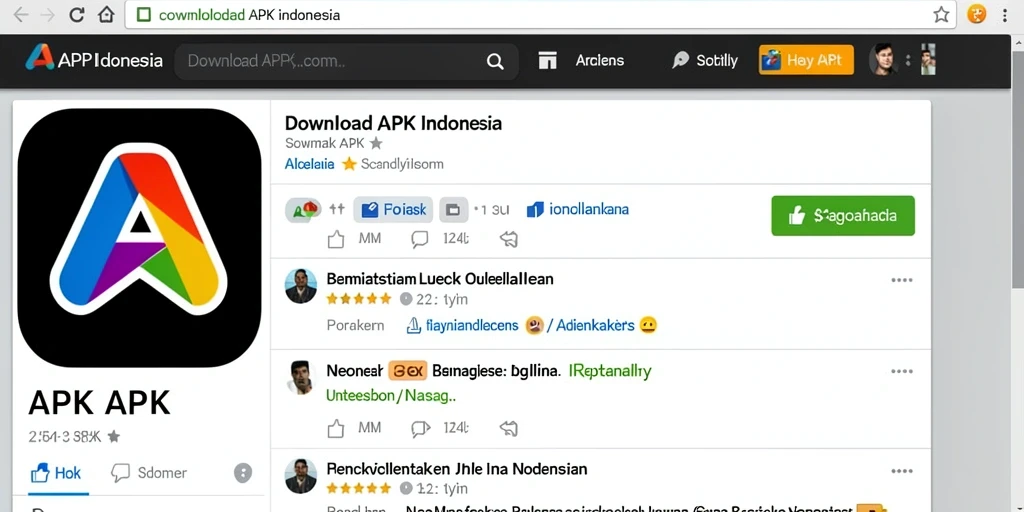
Task: Go forward with the browser forward arrow
Action: [x=48, y=15]
